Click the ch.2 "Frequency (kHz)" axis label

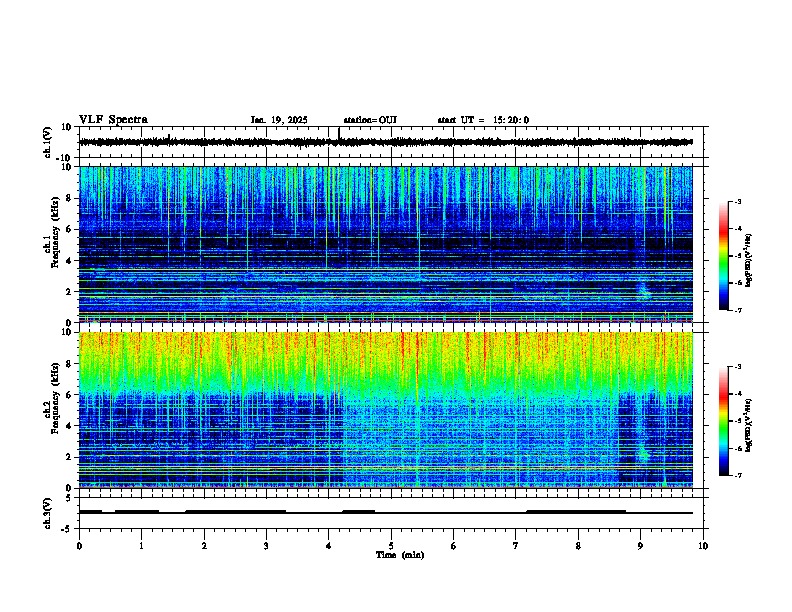55,398
